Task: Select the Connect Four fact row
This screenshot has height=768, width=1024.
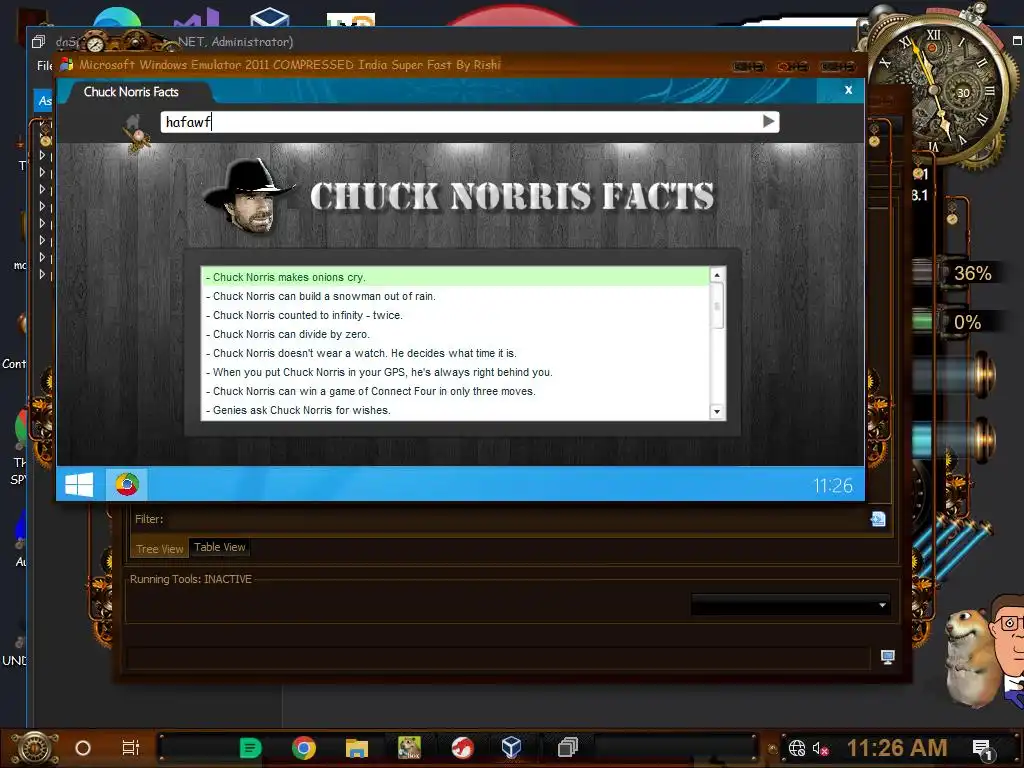Action: pos(455,391)
